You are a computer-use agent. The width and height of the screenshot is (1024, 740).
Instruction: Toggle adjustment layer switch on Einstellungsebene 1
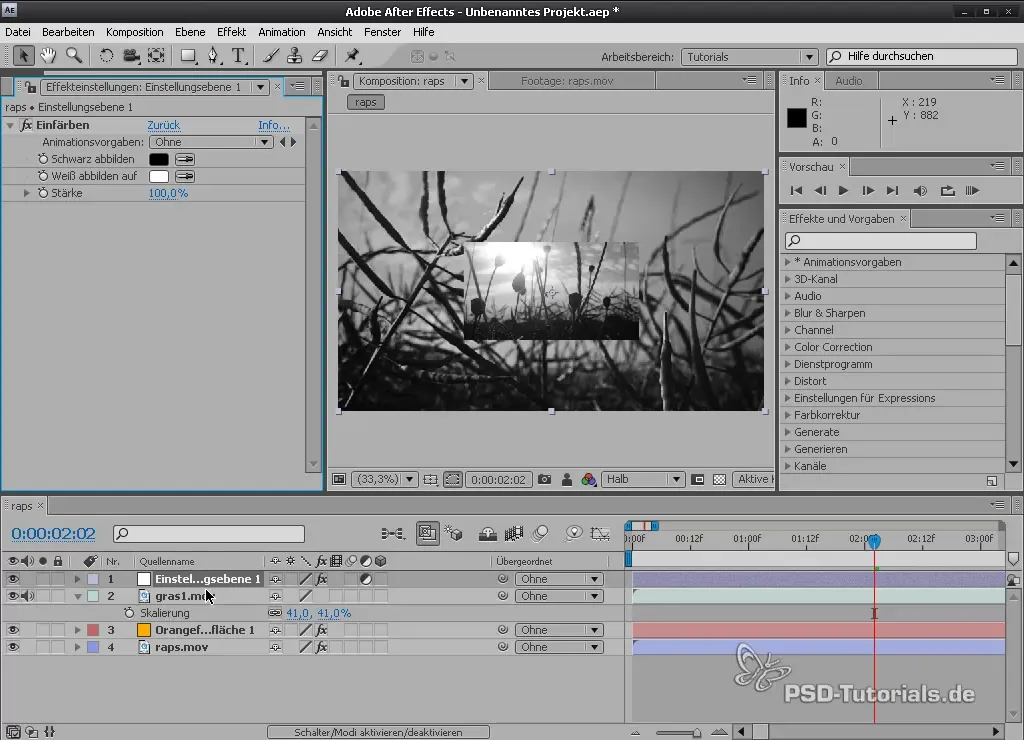pyautogui.click(x=366, y=579)
